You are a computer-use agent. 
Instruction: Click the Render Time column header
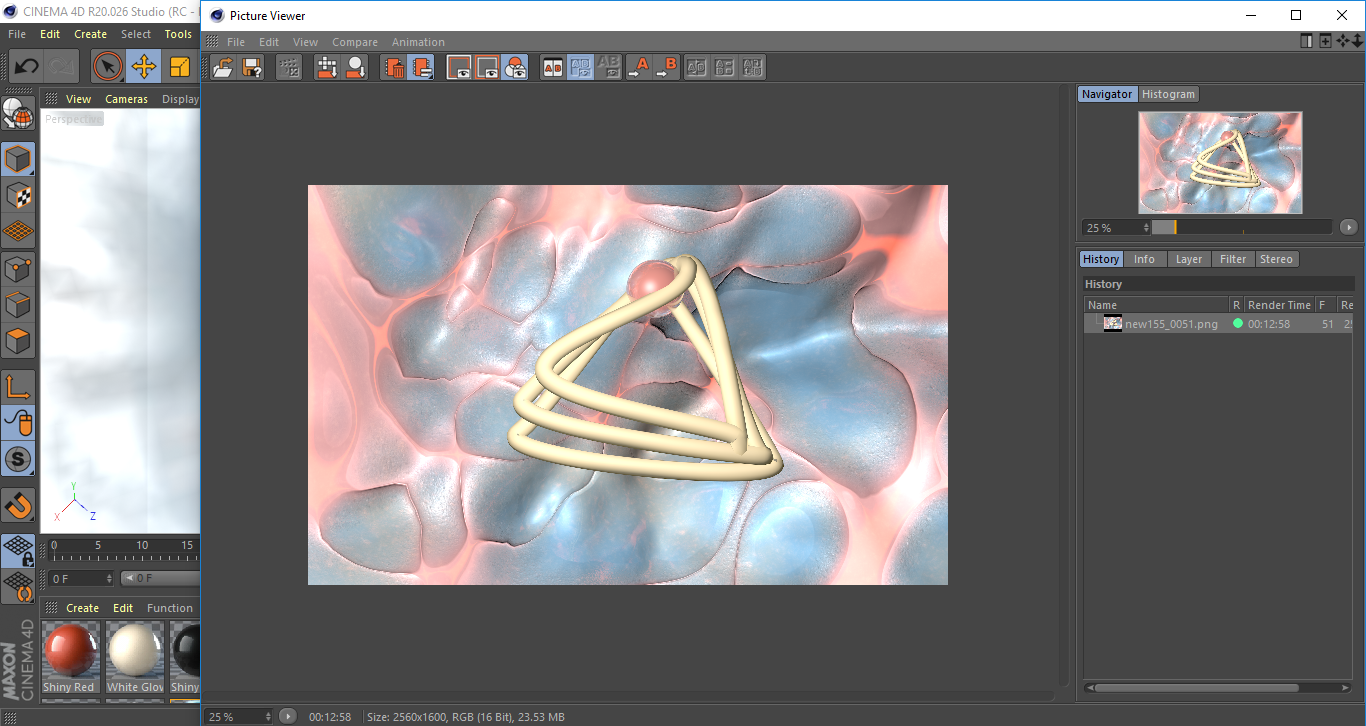(x=1279, y=305)
